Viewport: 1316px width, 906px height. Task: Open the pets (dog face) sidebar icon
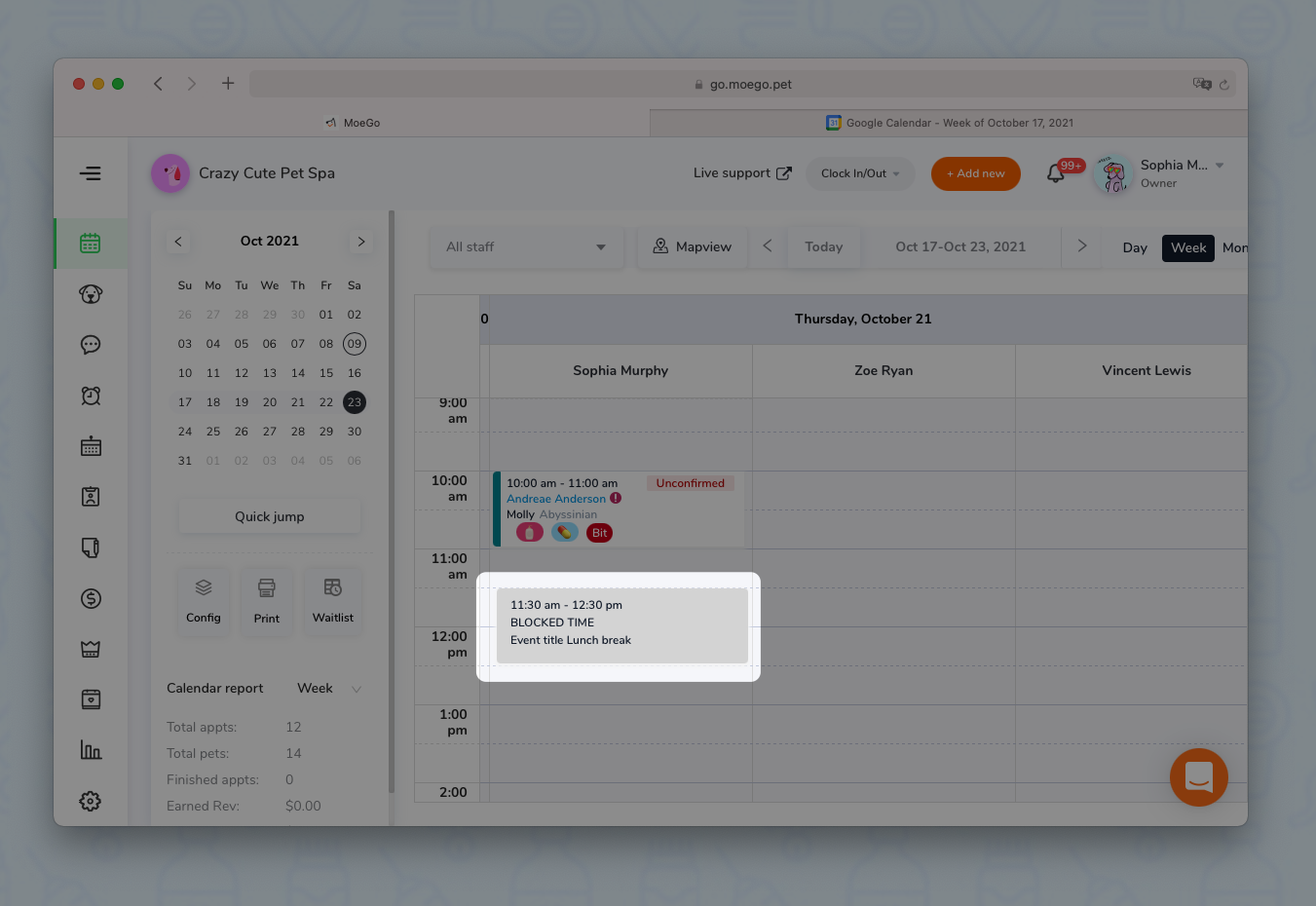91,294
